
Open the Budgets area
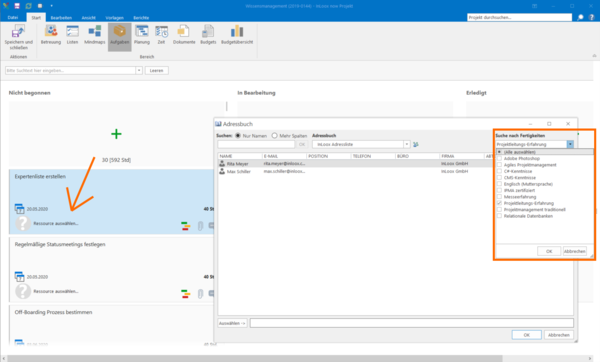(x=208, y=35)
